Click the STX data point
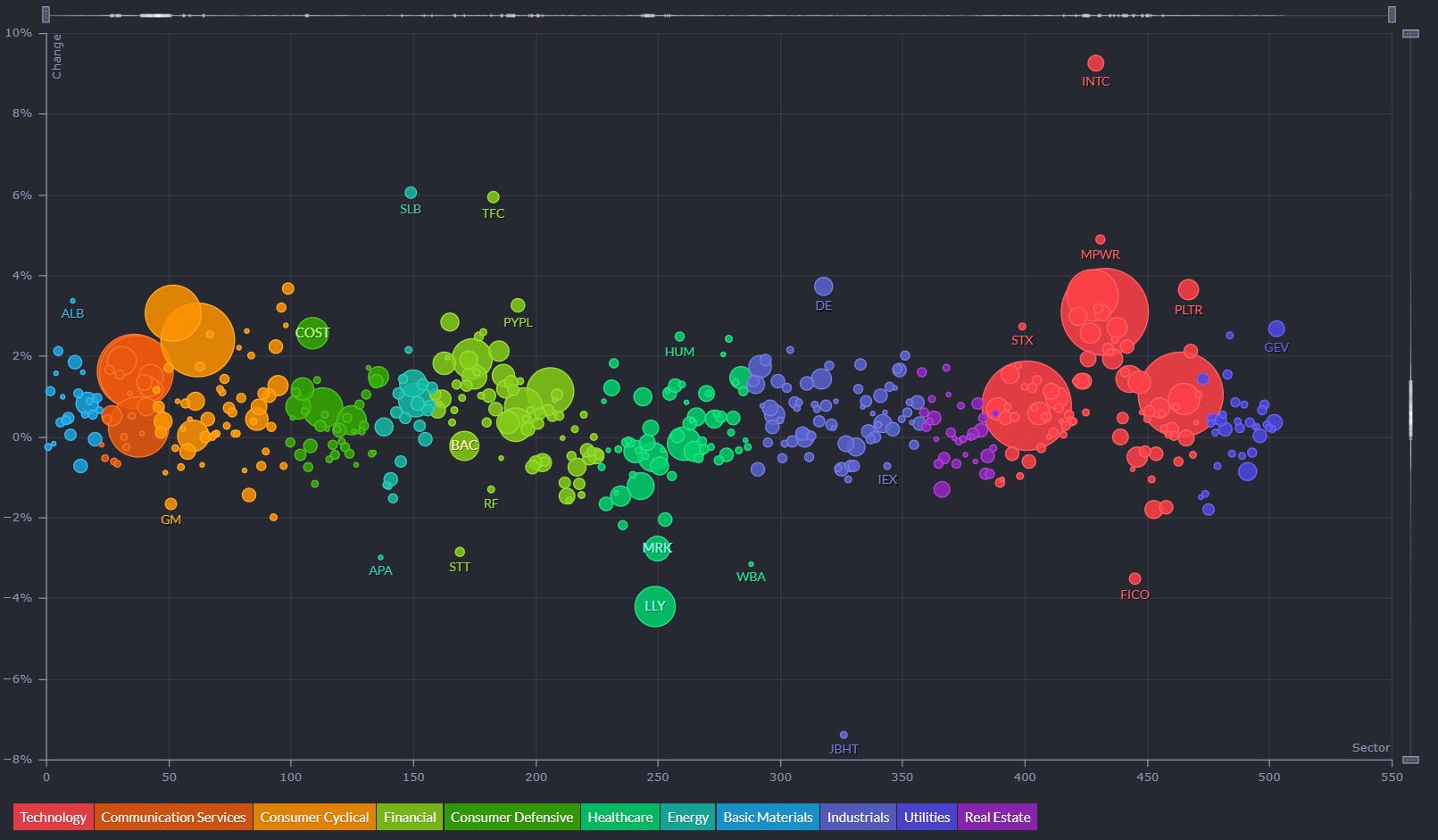 point(1022,327)
